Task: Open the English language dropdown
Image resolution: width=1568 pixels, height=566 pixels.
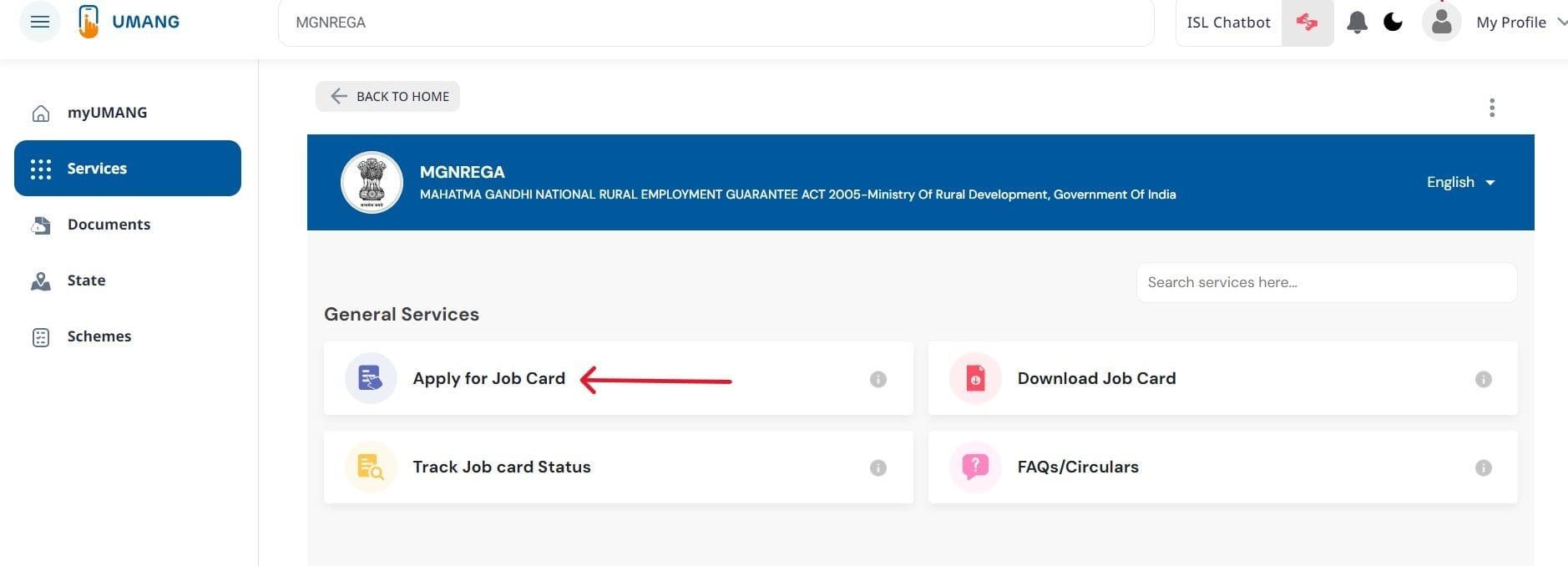Action: (1460, 182)
